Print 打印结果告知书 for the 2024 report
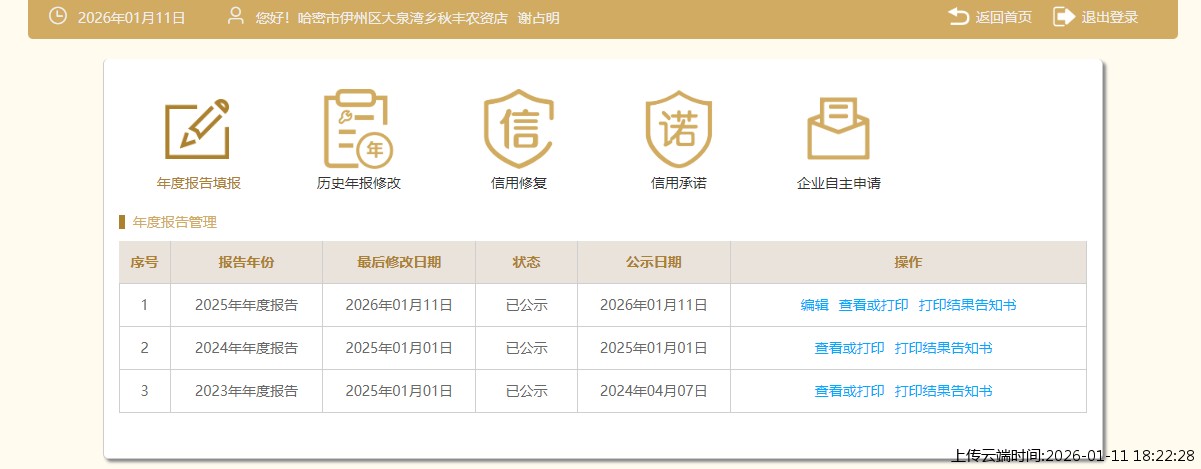 (943, 348)
